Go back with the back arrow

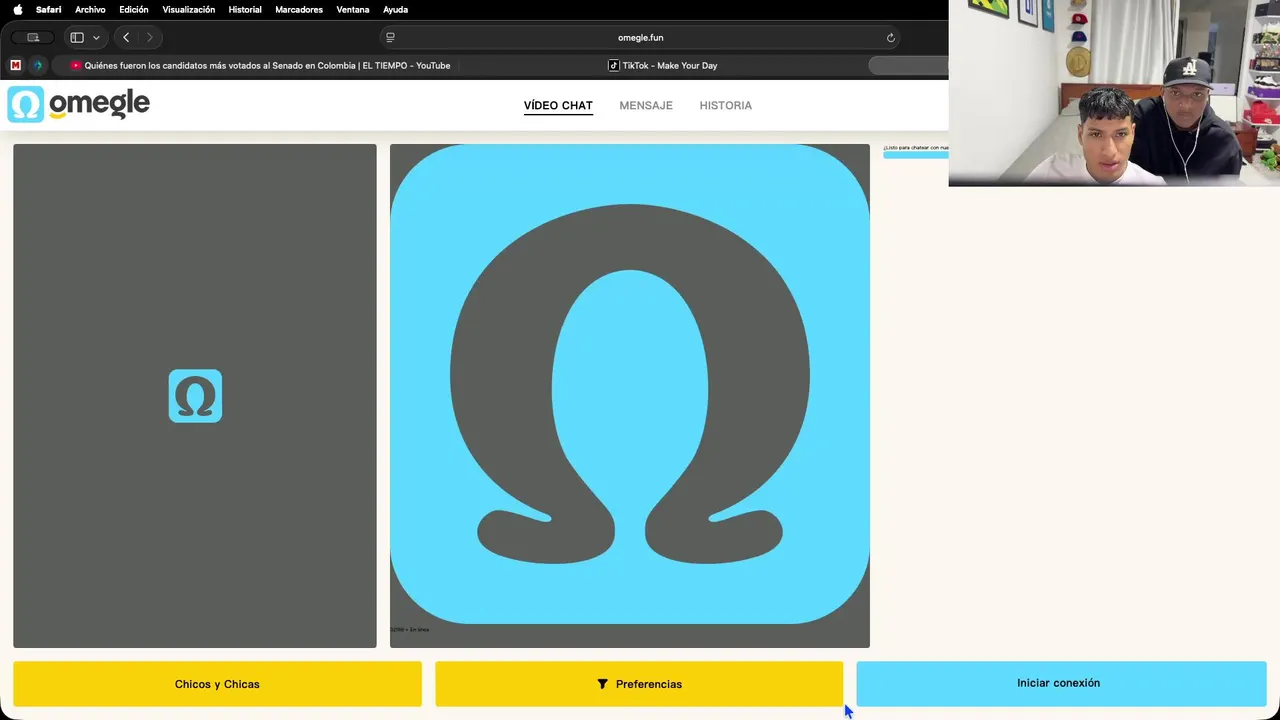coord(126,37)
